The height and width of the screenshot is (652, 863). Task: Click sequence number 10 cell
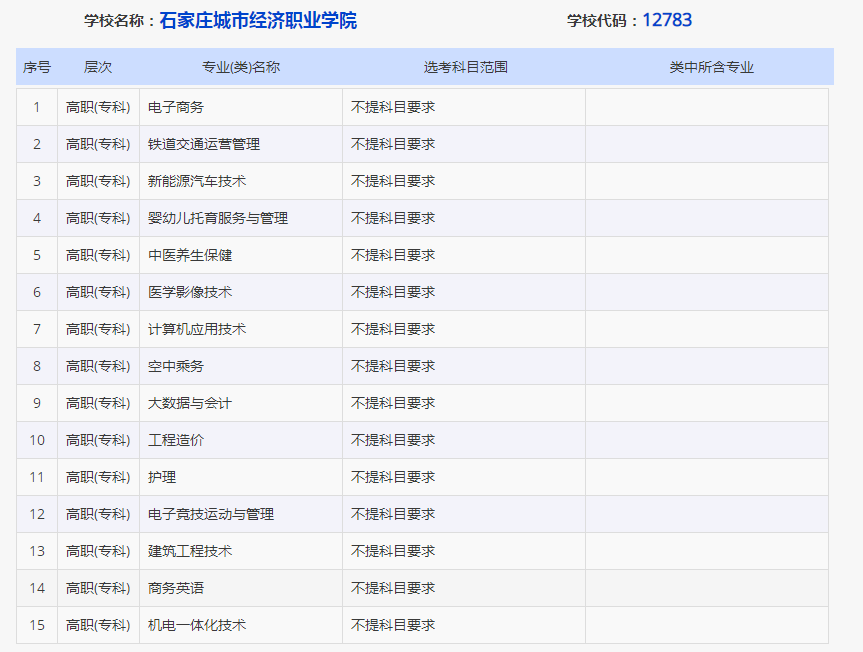37,440
